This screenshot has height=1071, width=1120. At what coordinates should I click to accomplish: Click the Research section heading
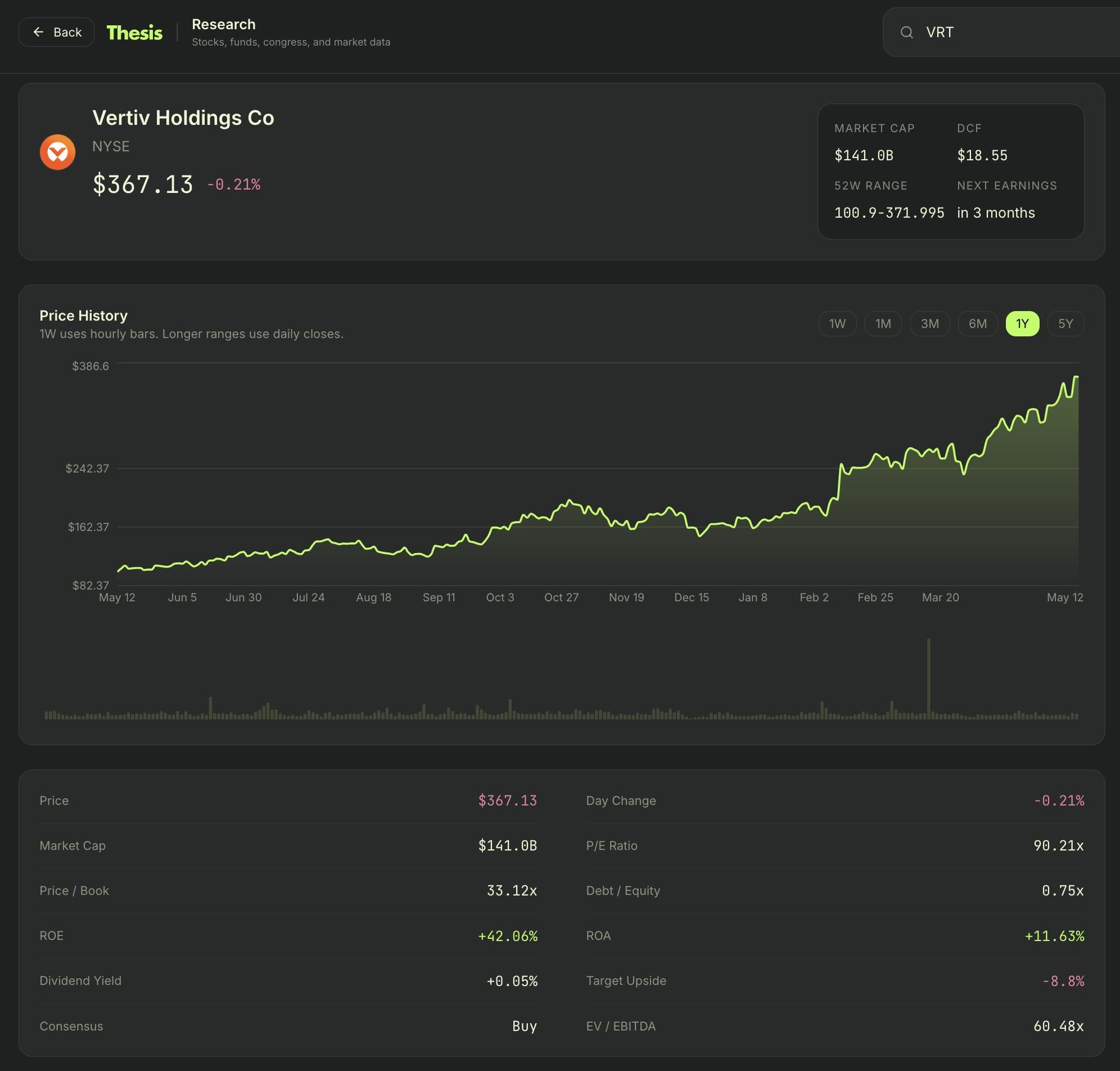pyautogui.click(x=224, y=25)
